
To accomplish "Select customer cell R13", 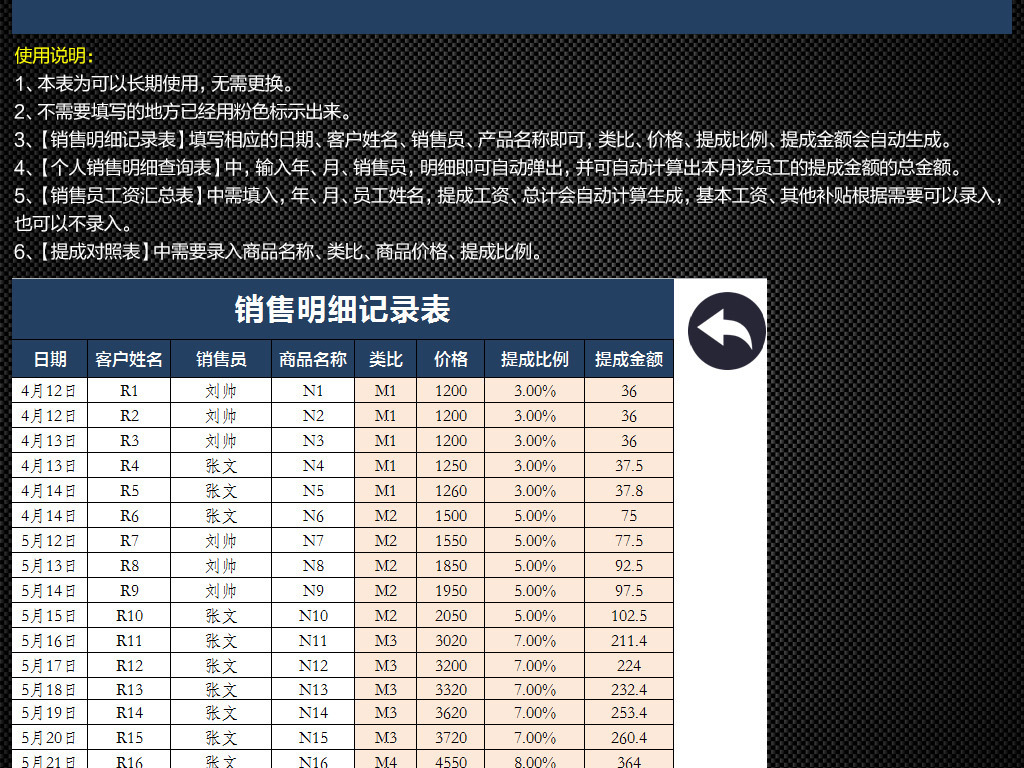I will tap(129, 689).
